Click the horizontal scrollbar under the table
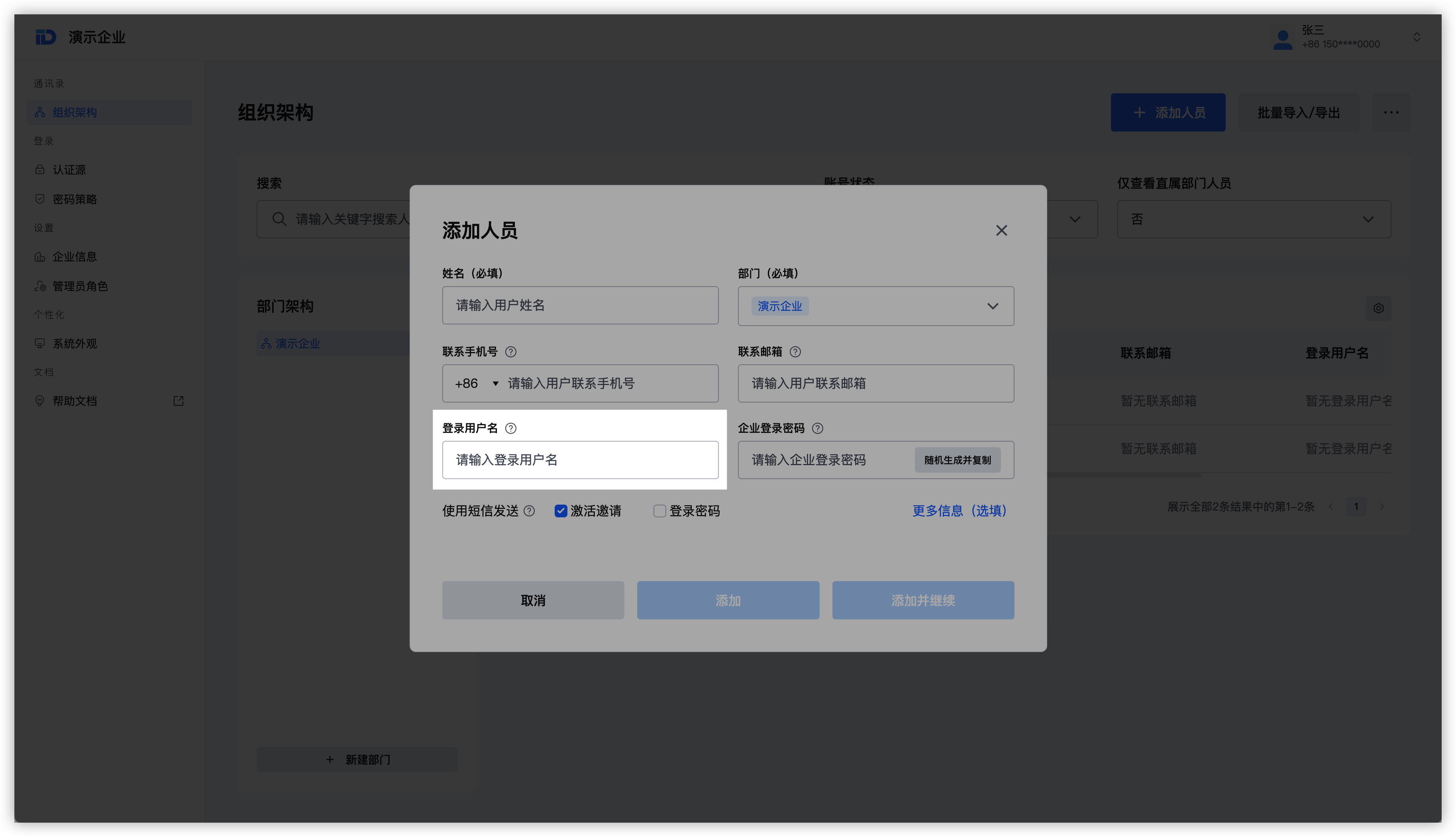Image resolution: width=1456 pixels, height=837 pixels. click(1125, 475)
